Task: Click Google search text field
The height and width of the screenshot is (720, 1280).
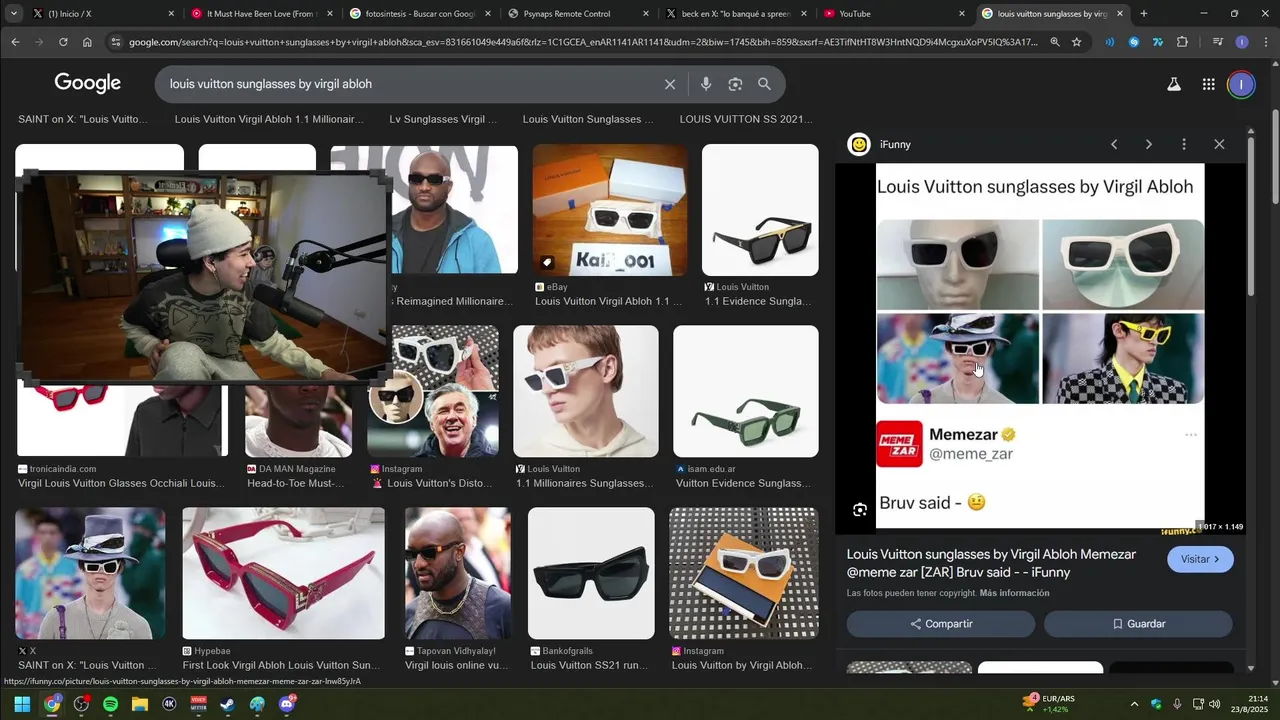Action: pyautogui.click(x=410, y=85)
